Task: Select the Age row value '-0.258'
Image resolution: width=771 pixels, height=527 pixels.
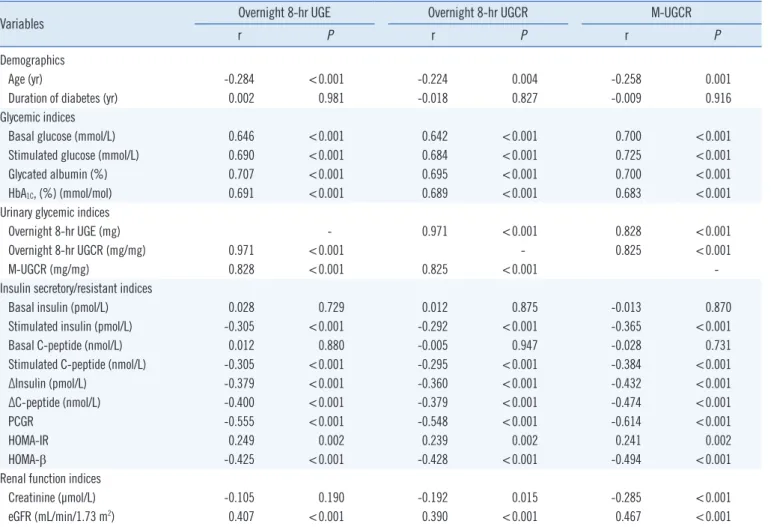Action: point(626,79)
